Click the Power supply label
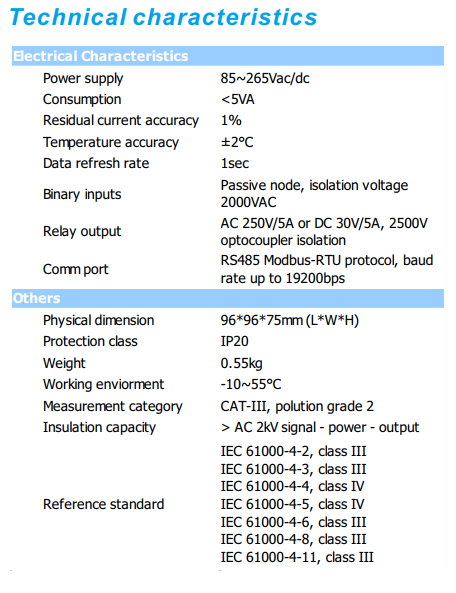Image resolution: width=456 pixels, height=593 pixels. 83,79
